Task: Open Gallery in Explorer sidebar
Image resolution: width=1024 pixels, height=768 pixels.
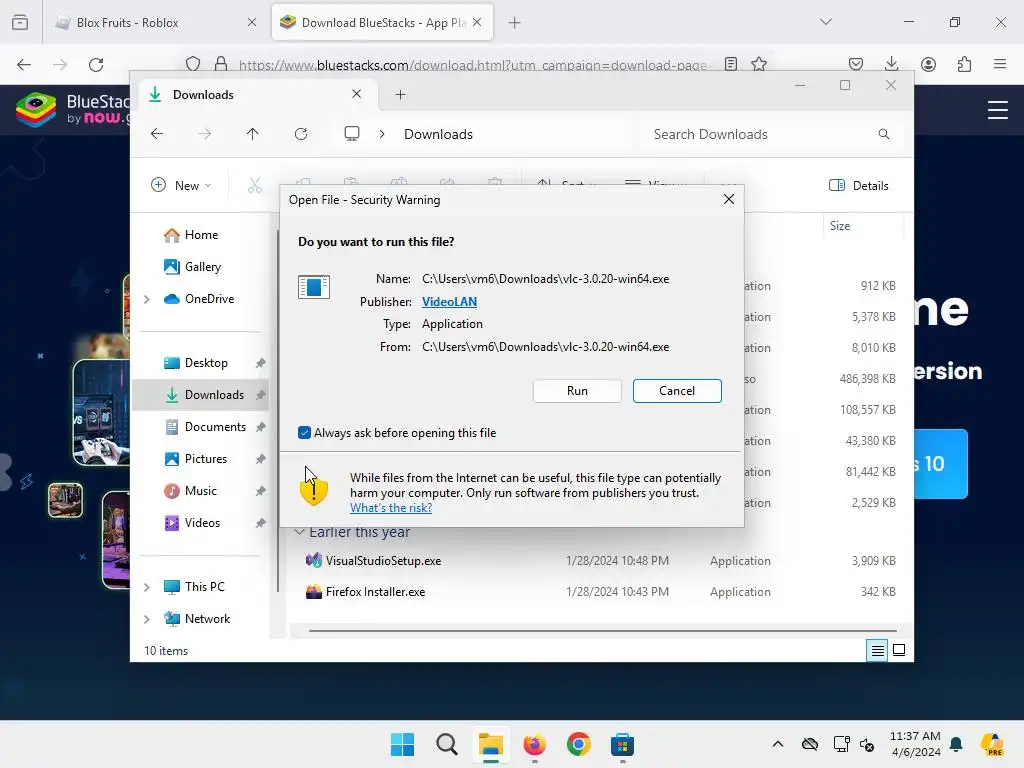Action: click(x=202, y=266)
